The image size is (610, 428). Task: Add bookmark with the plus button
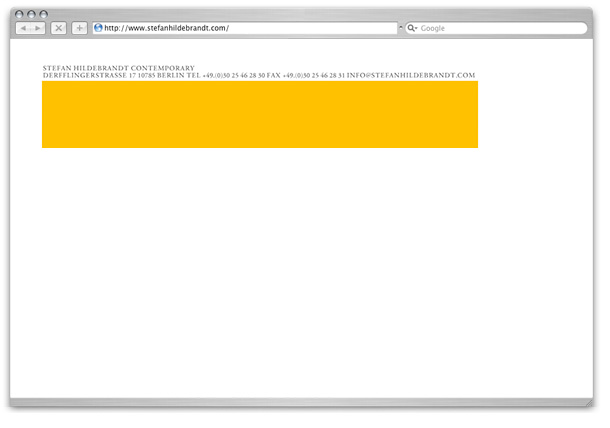pos(79,28)
